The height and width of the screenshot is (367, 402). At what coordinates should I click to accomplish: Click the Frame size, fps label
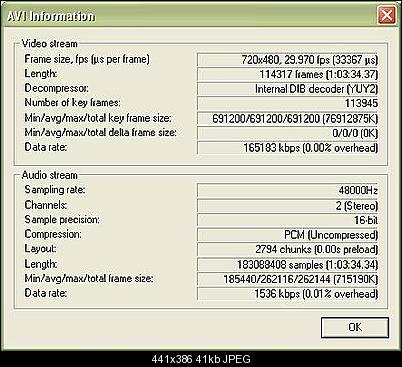tap(87, 59)
